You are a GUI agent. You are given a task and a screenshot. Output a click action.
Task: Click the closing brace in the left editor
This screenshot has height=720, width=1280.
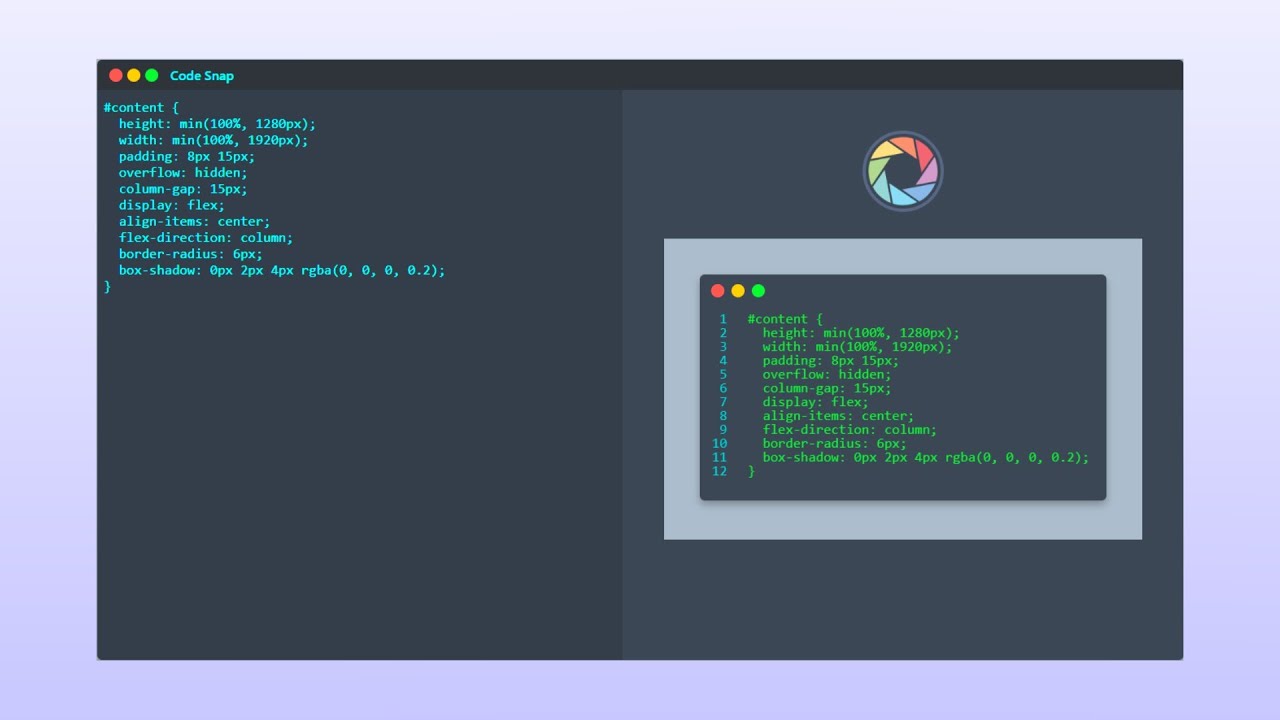tap(107, 287)
